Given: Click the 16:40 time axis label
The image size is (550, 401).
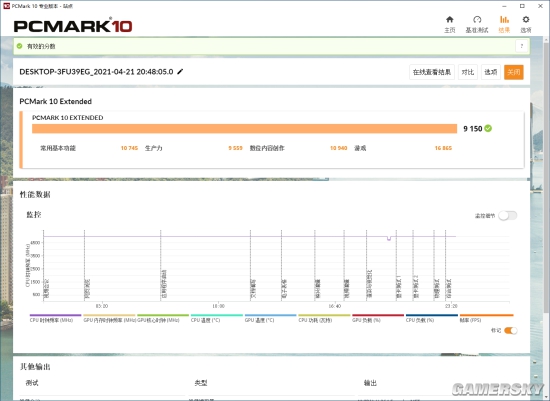Looking at the screenshot, I should click(x=335, y=306).
